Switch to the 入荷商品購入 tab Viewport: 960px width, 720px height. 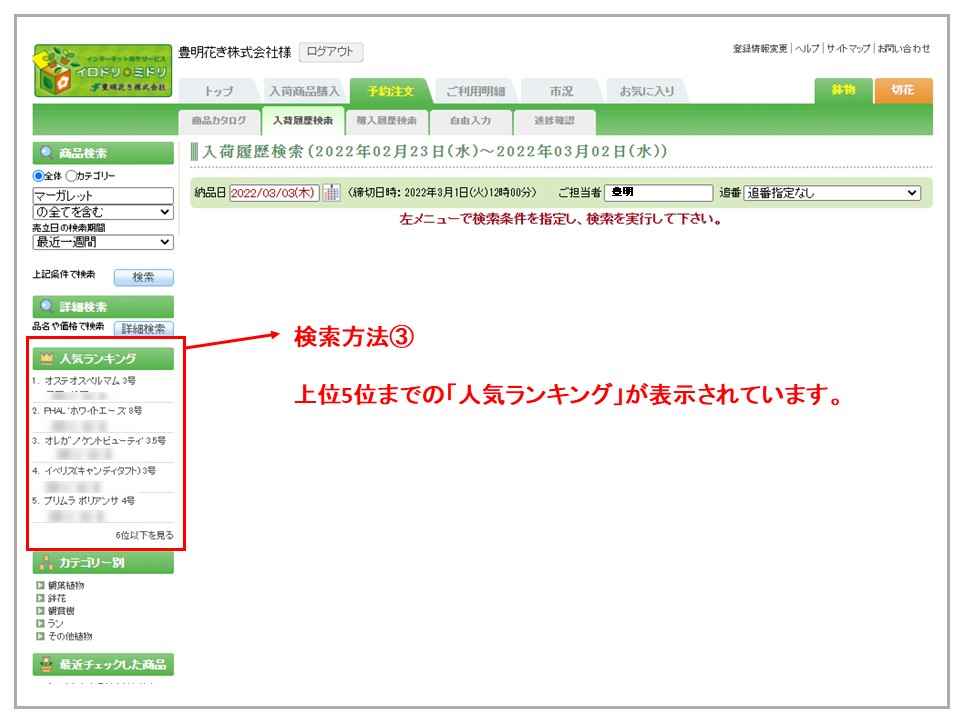click(304, 91)
